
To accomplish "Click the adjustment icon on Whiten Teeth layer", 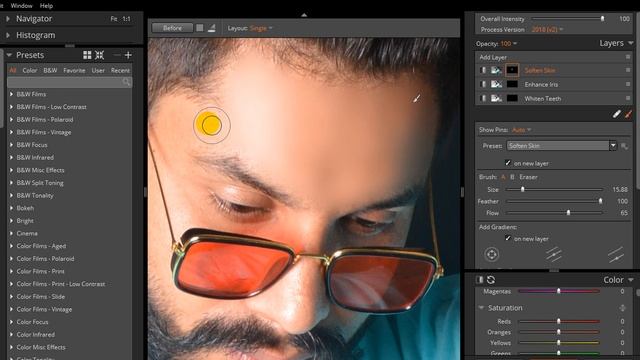I will pyautogui.click(x=496, y=98).
